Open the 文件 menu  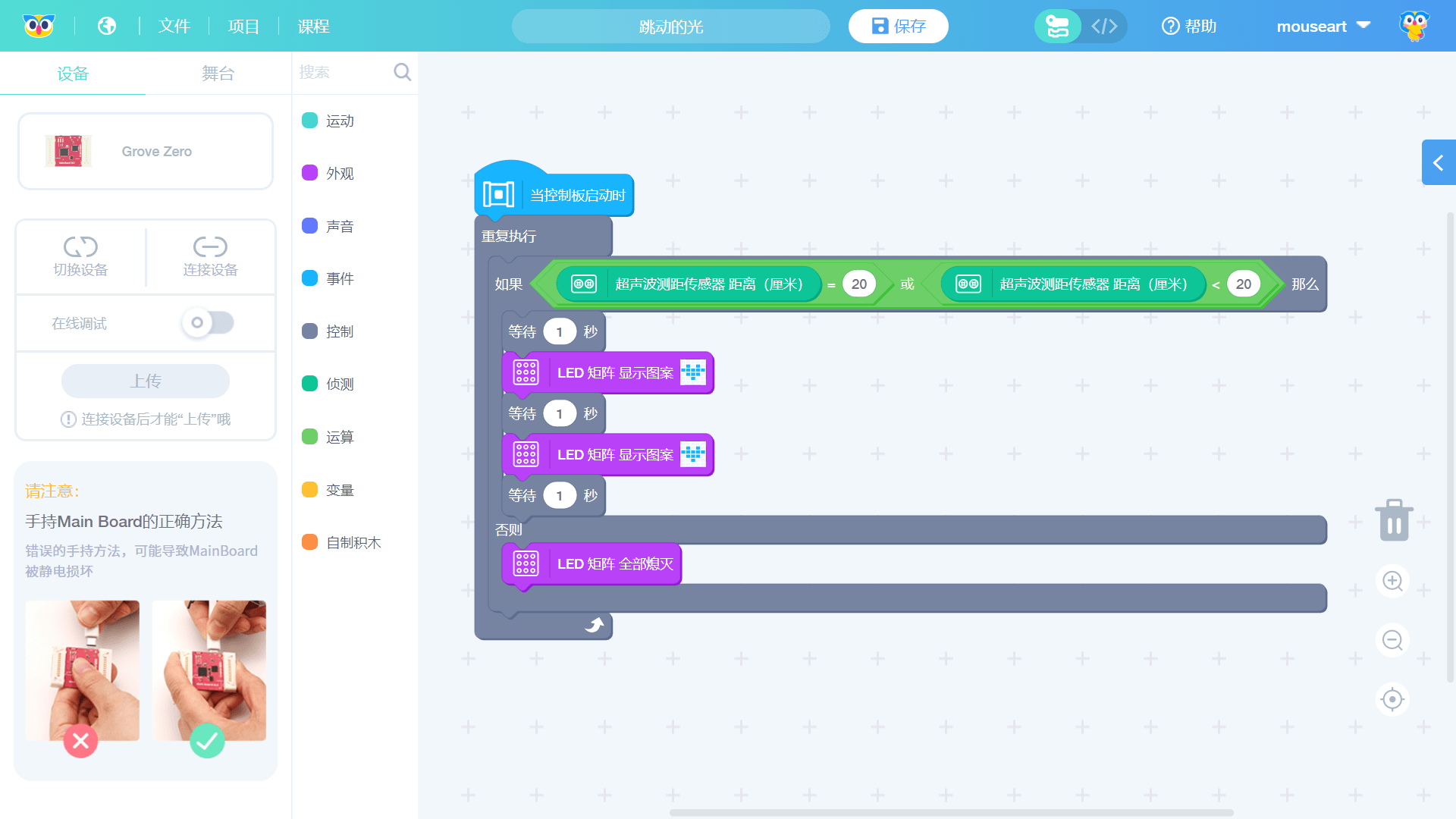pos(174,27)
